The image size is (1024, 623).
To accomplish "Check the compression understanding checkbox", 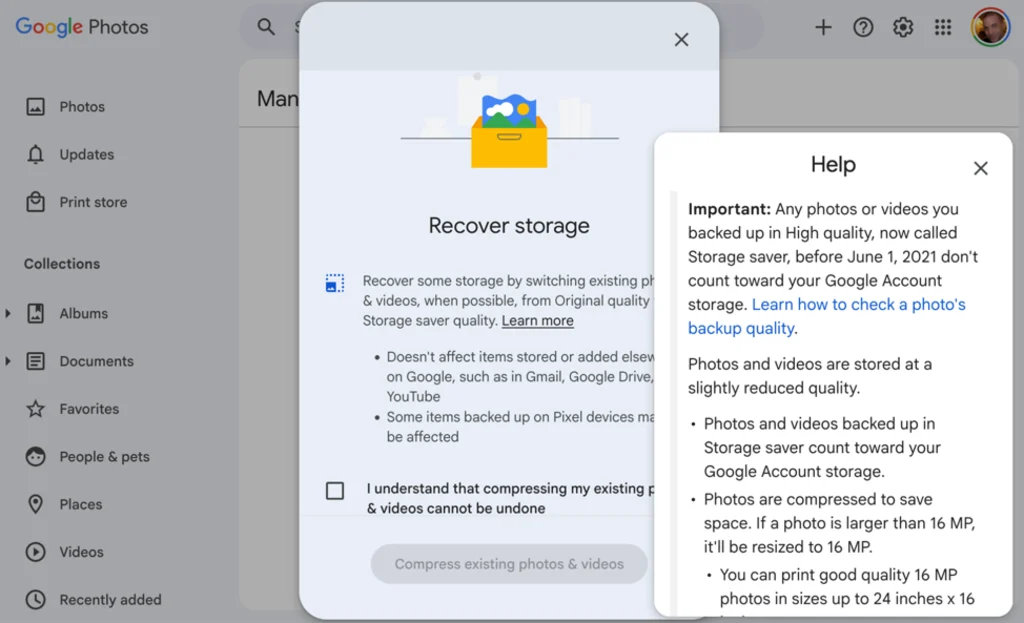I will [x=335, y=490].
